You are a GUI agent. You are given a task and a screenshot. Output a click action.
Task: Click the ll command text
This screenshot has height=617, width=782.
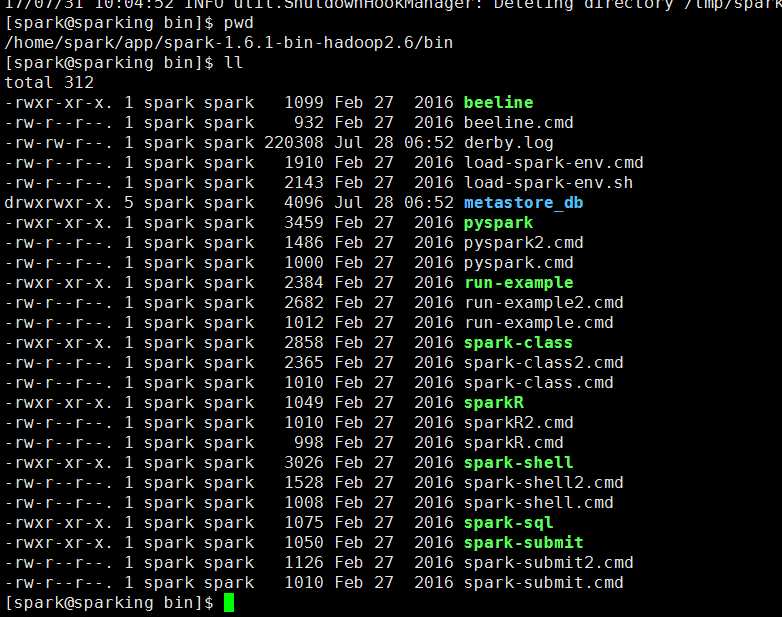tap(233, 63)
